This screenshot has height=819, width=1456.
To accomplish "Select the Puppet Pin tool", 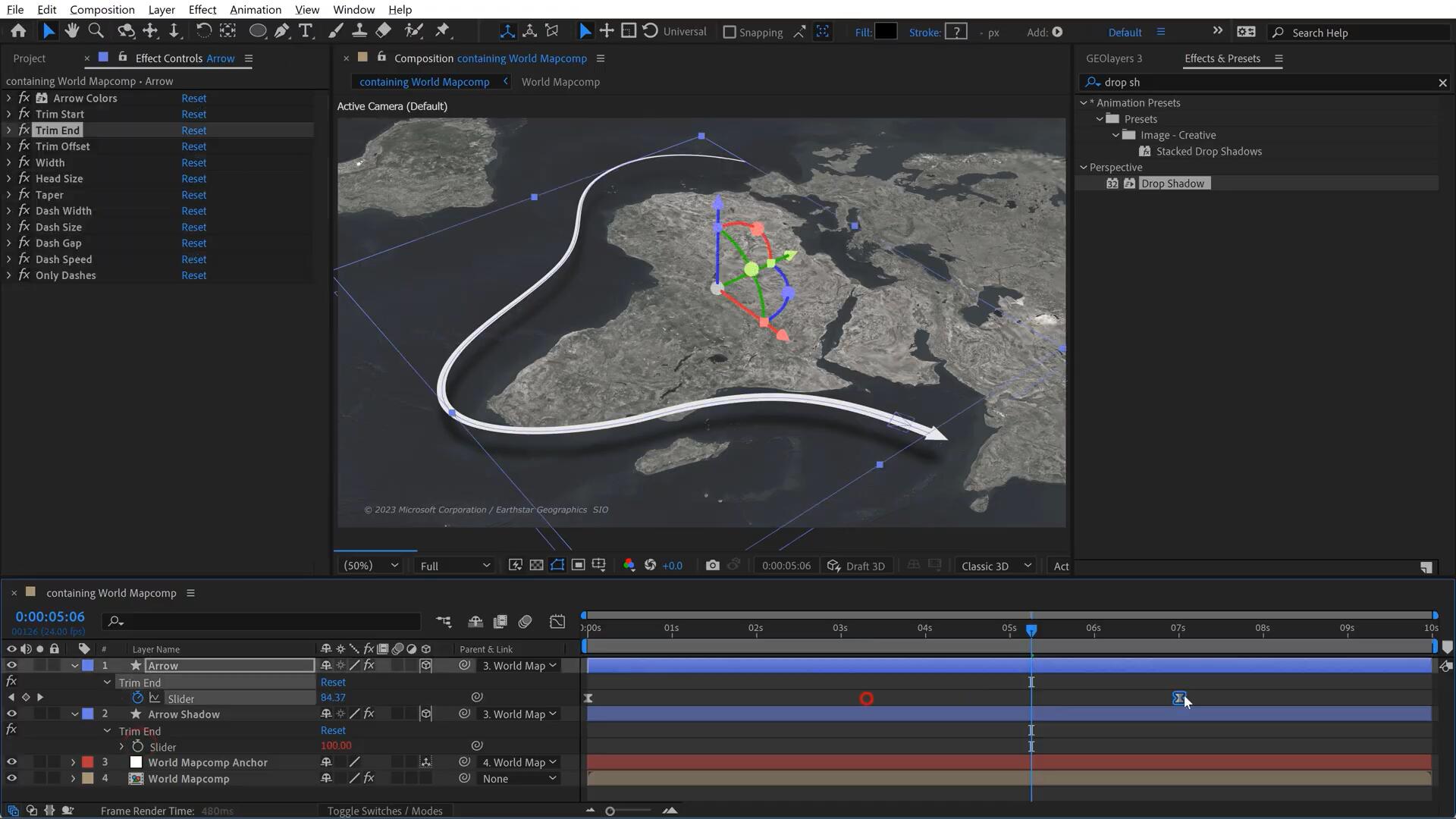I will coord(442,31).
